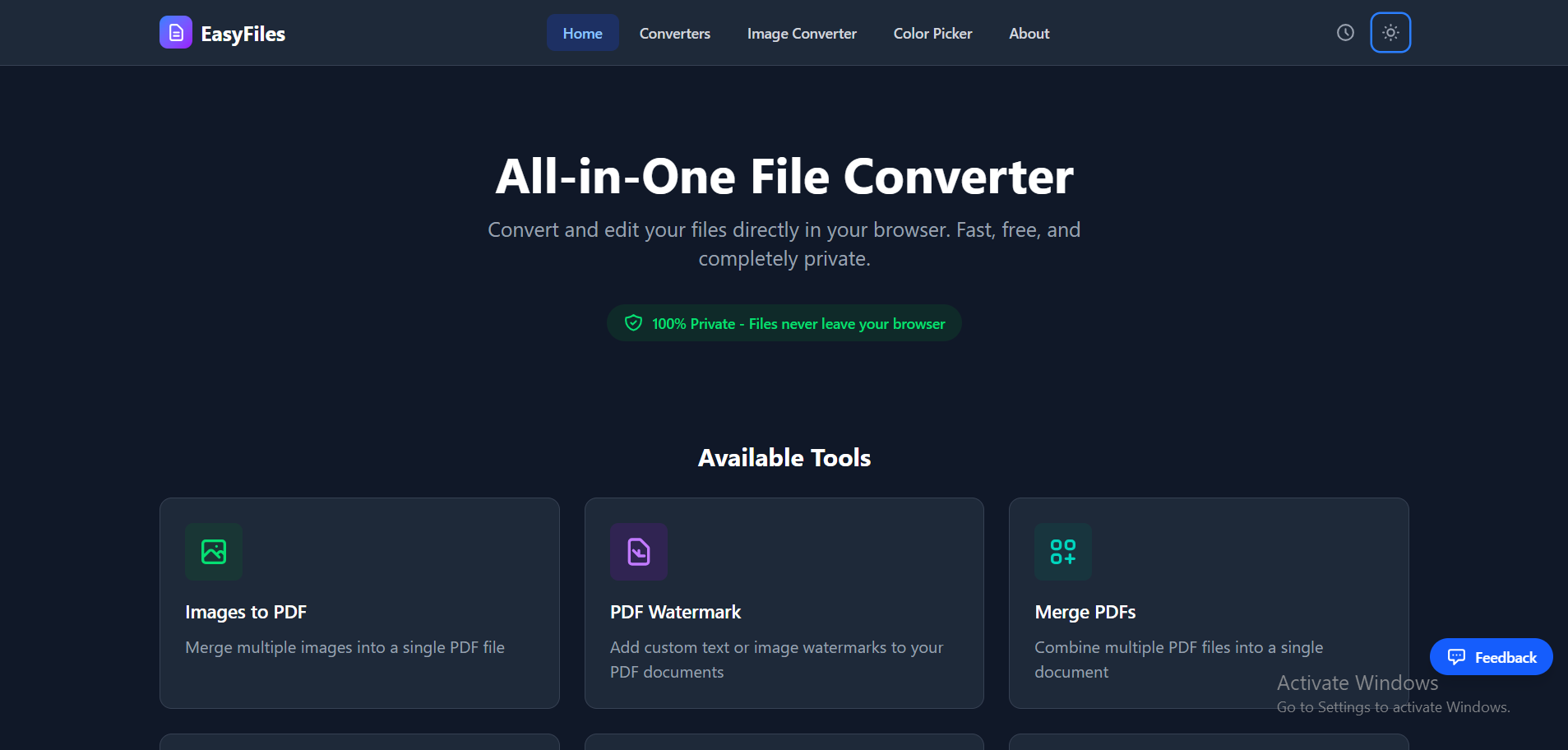Switch to the Converters tab

(674, 33)
